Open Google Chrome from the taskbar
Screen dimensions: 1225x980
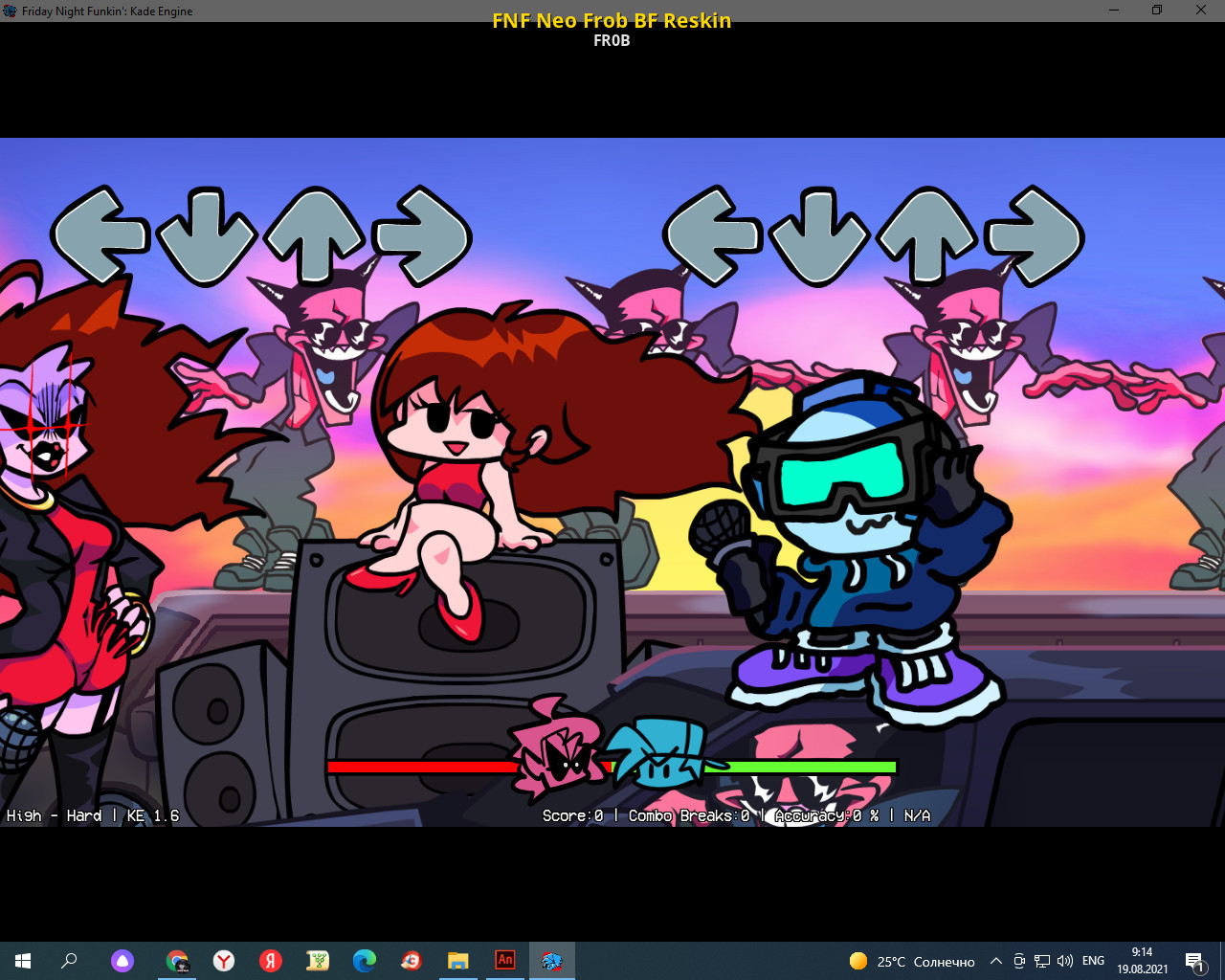177,960
